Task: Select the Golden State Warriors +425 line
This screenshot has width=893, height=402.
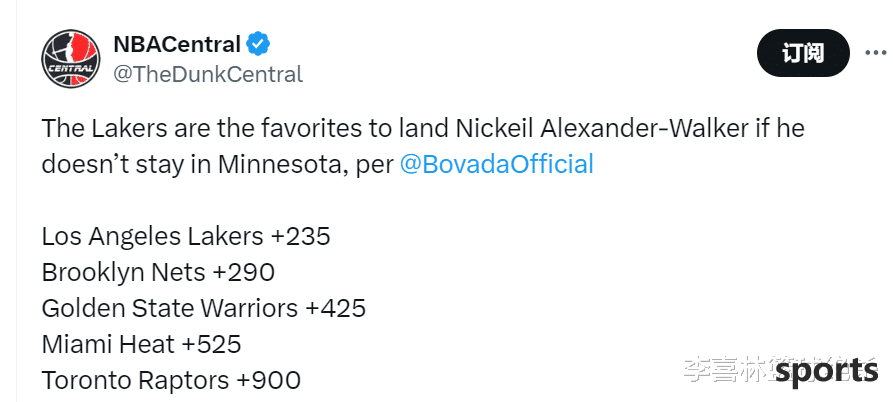Action: (x=204, y=308)
